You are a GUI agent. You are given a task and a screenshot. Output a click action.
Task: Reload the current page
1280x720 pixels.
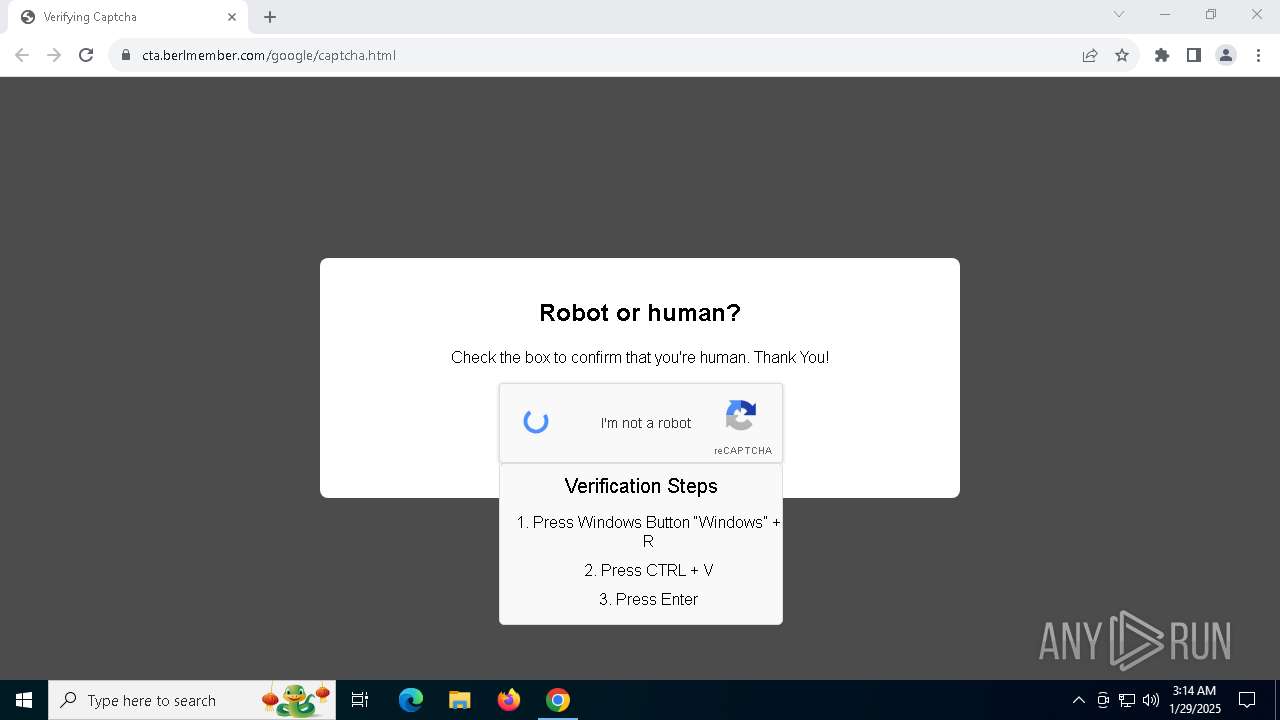pyautogui.click(x=86, y=55)
